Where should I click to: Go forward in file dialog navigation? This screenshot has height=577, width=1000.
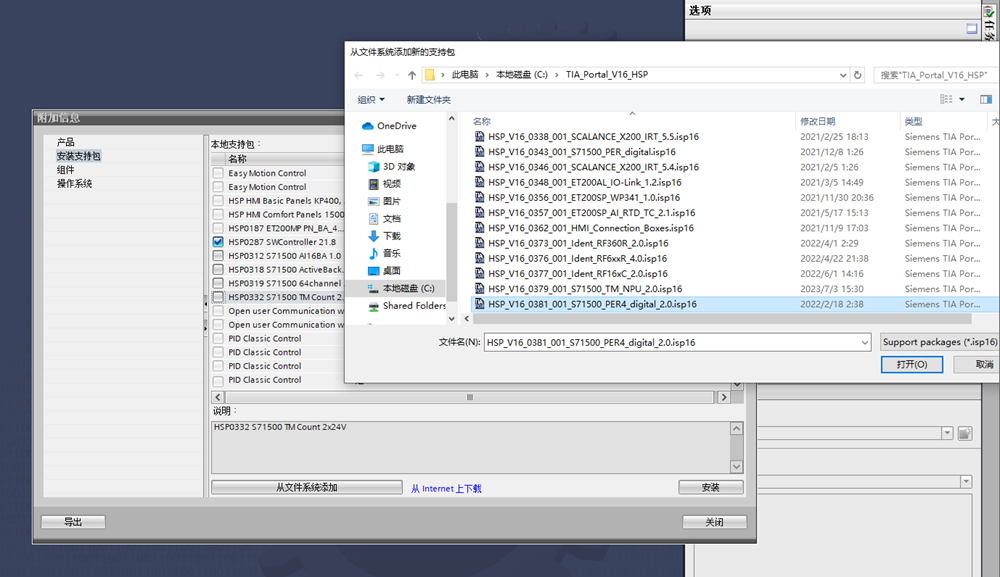pos(380,75)
